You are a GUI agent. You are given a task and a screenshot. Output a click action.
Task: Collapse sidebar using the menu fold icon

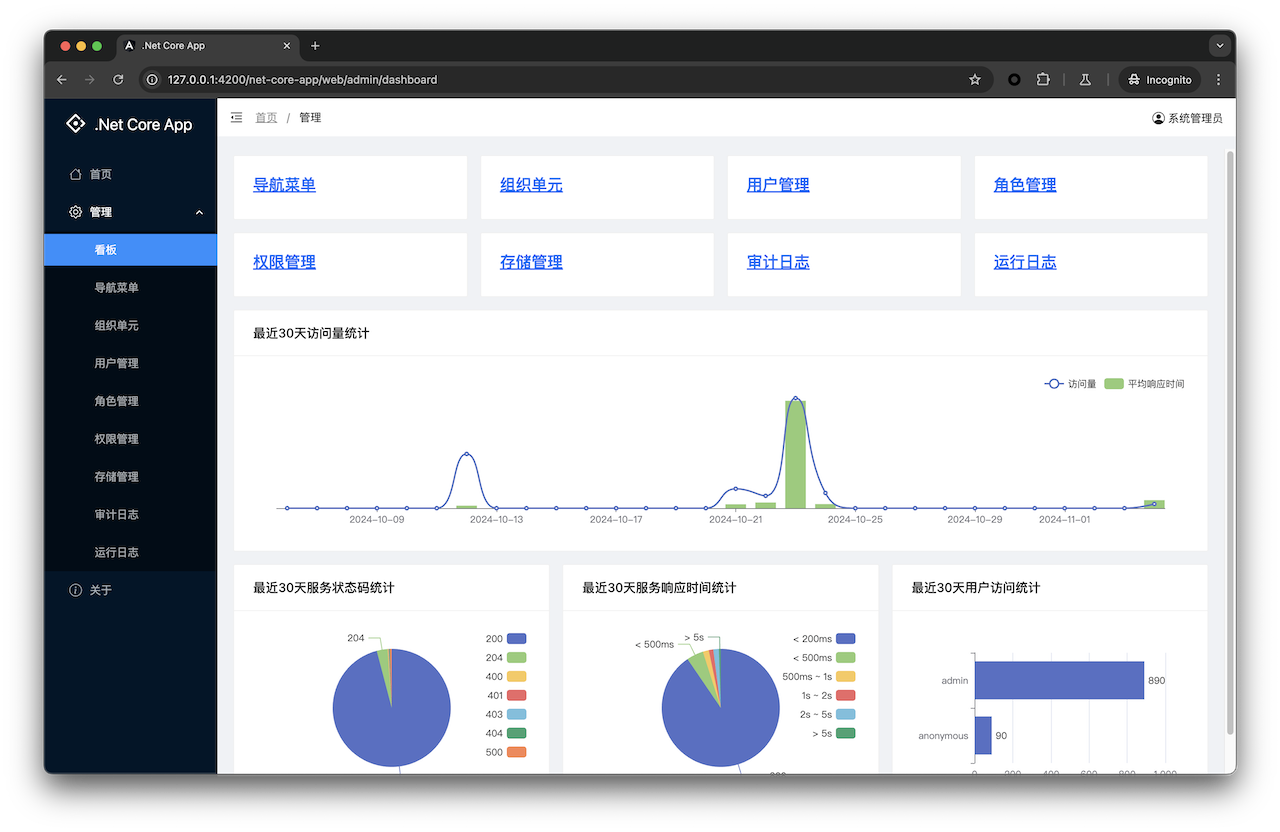(x=236, y=117)
